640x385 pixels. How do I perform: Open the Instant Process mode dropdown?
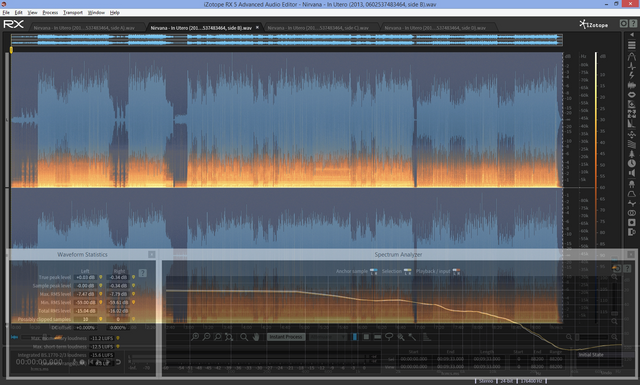[328, 337]
